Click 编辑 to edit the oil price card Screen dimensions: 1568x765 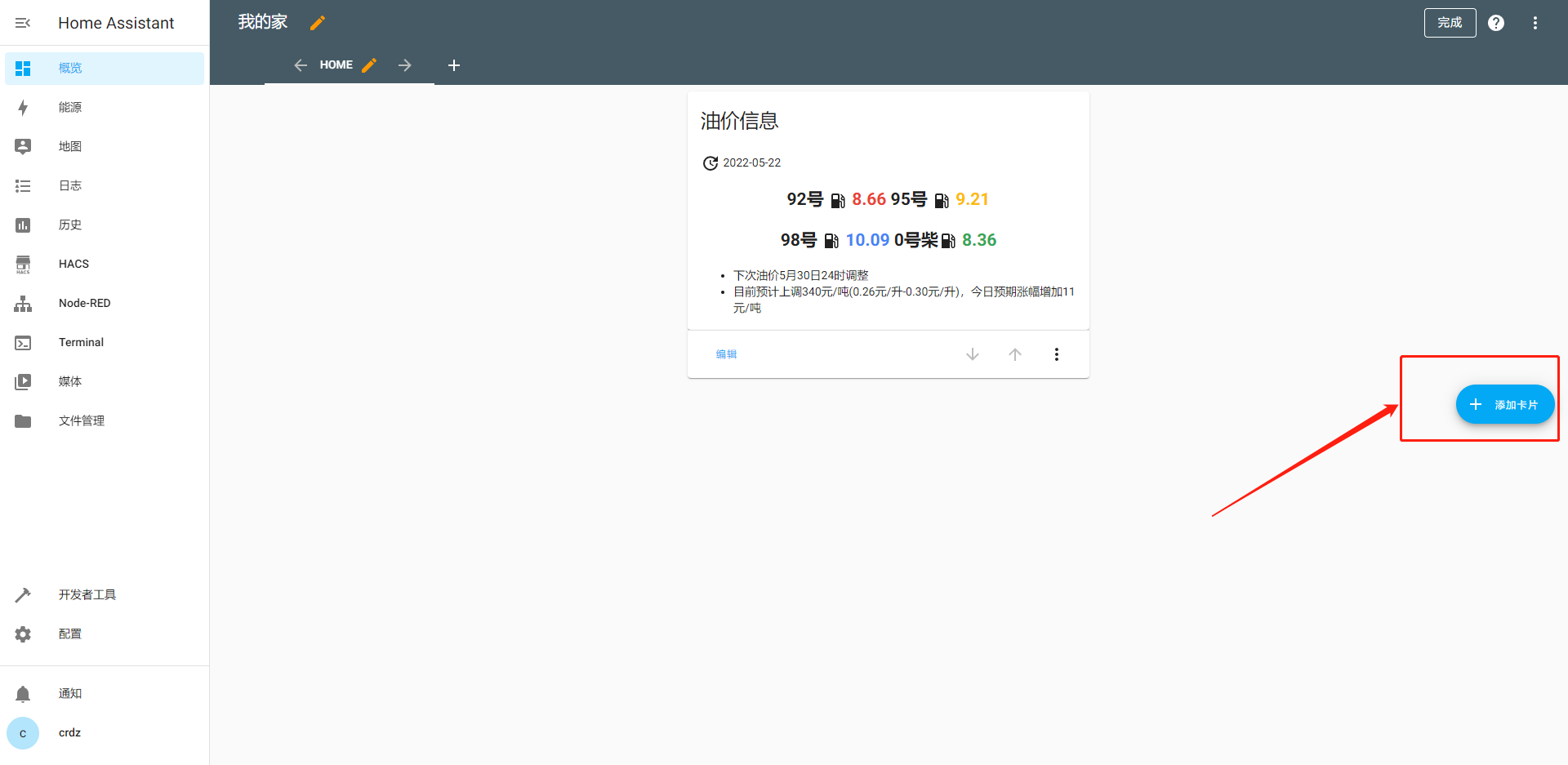click(x=726, y=354)
